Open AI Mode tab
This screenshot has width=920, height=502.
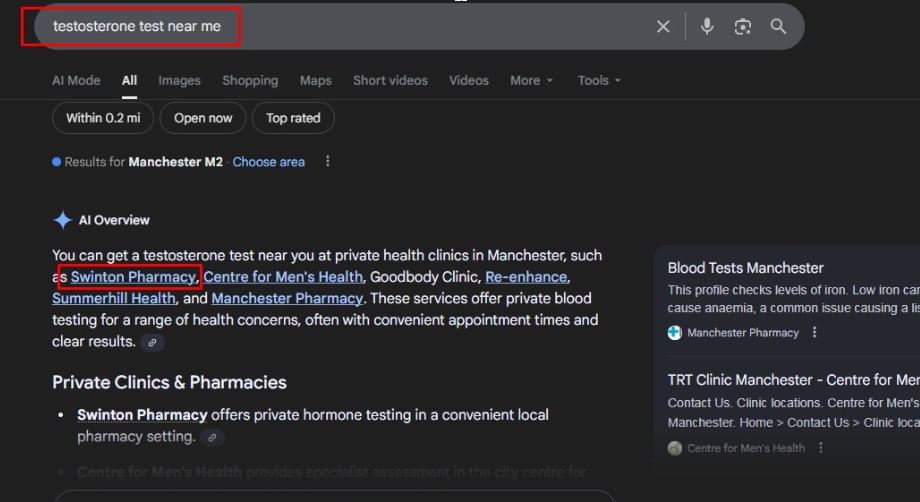coord(76,81)
